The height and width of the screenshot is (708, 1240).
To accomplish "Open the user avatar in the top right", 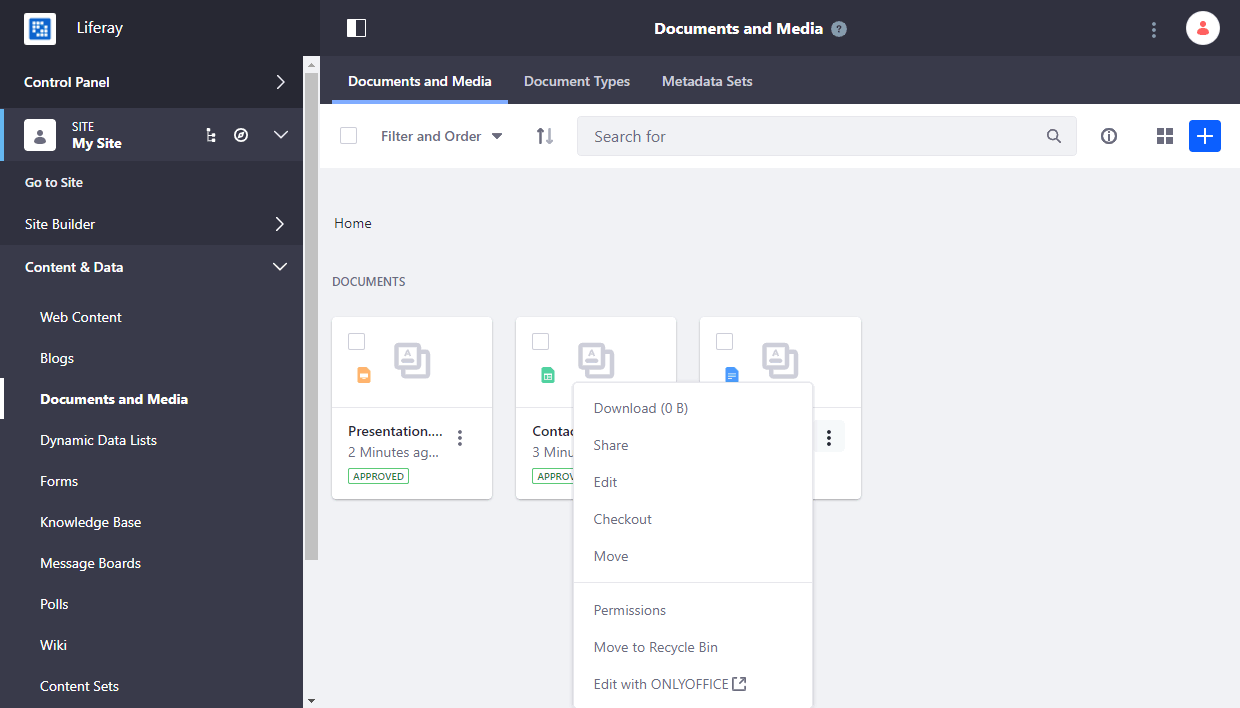I will 1202,28.
